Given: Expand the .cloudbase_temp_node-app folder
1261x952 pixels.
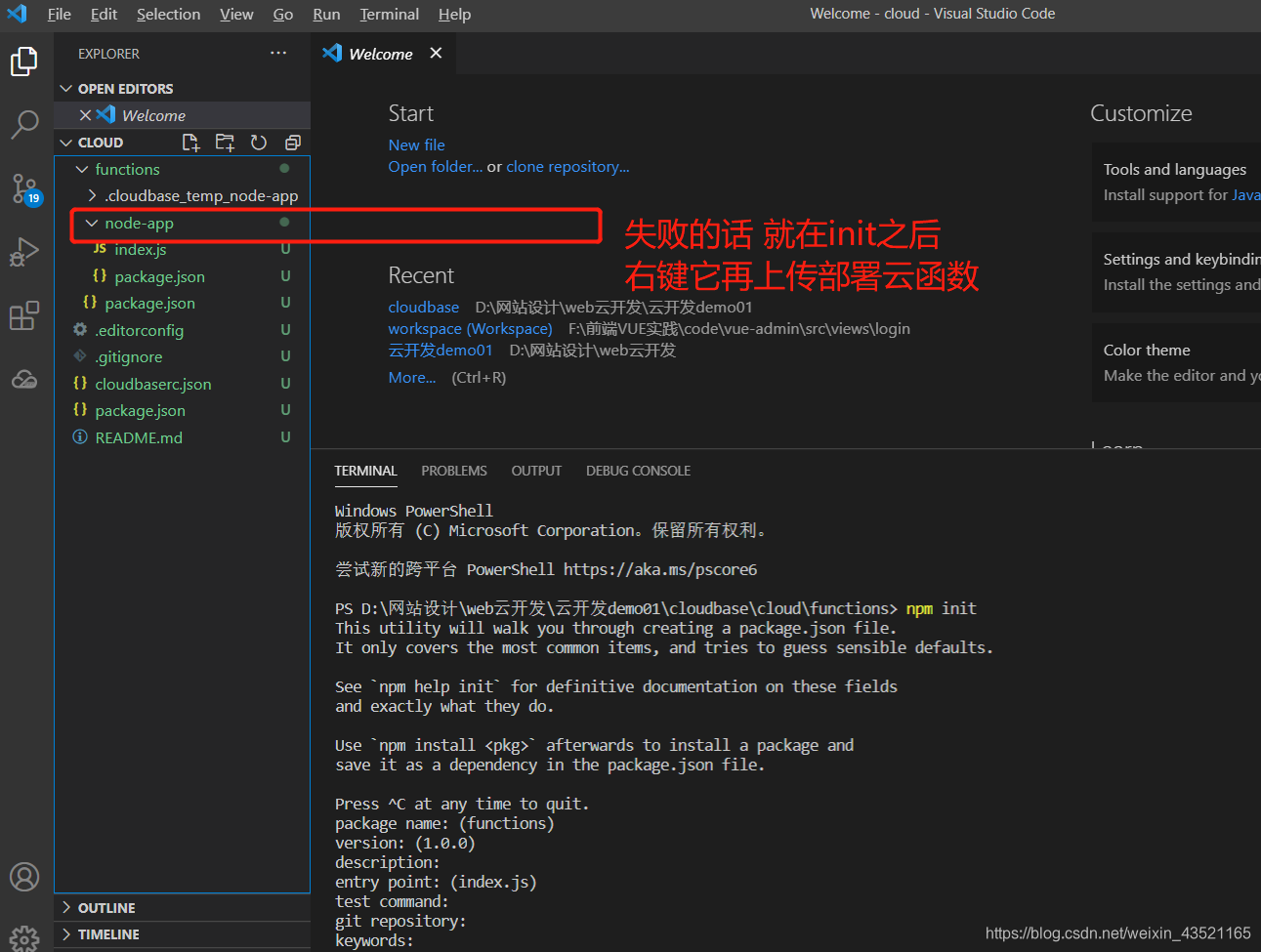Looking at the screenshot, I should (92, 195).
